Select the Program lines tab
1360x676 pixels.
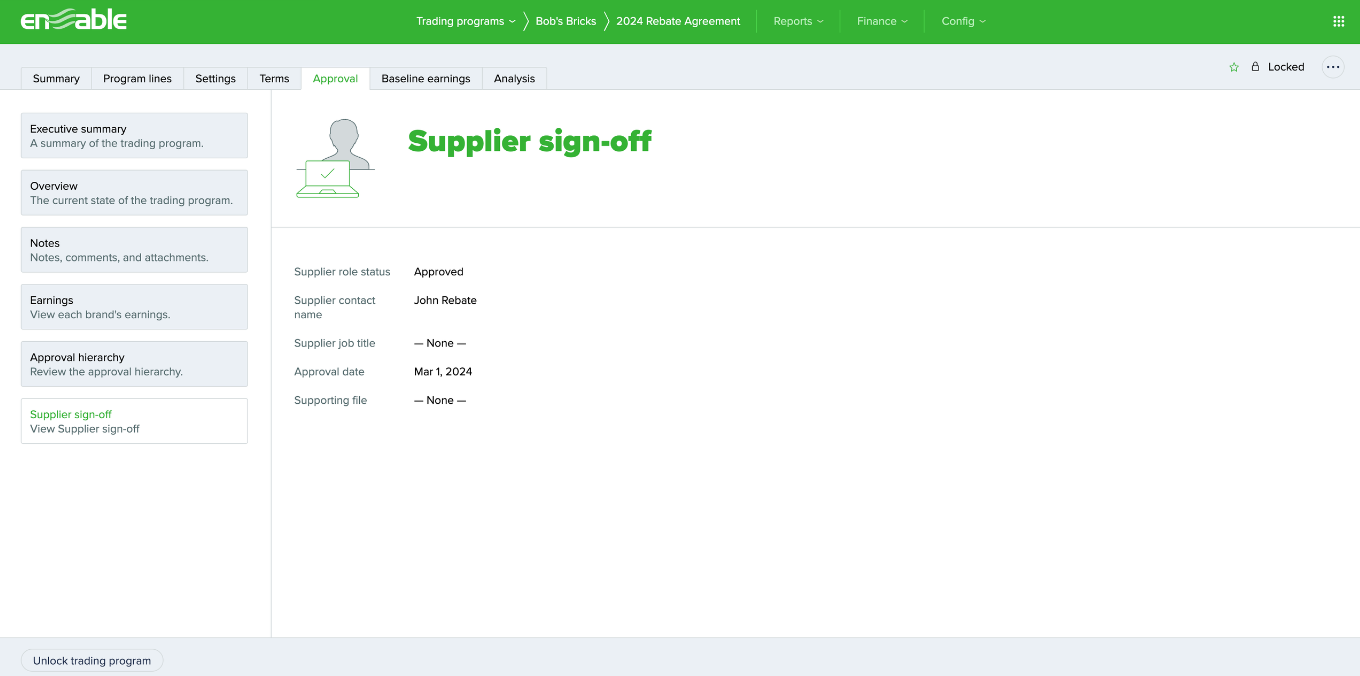pos(137,78)
